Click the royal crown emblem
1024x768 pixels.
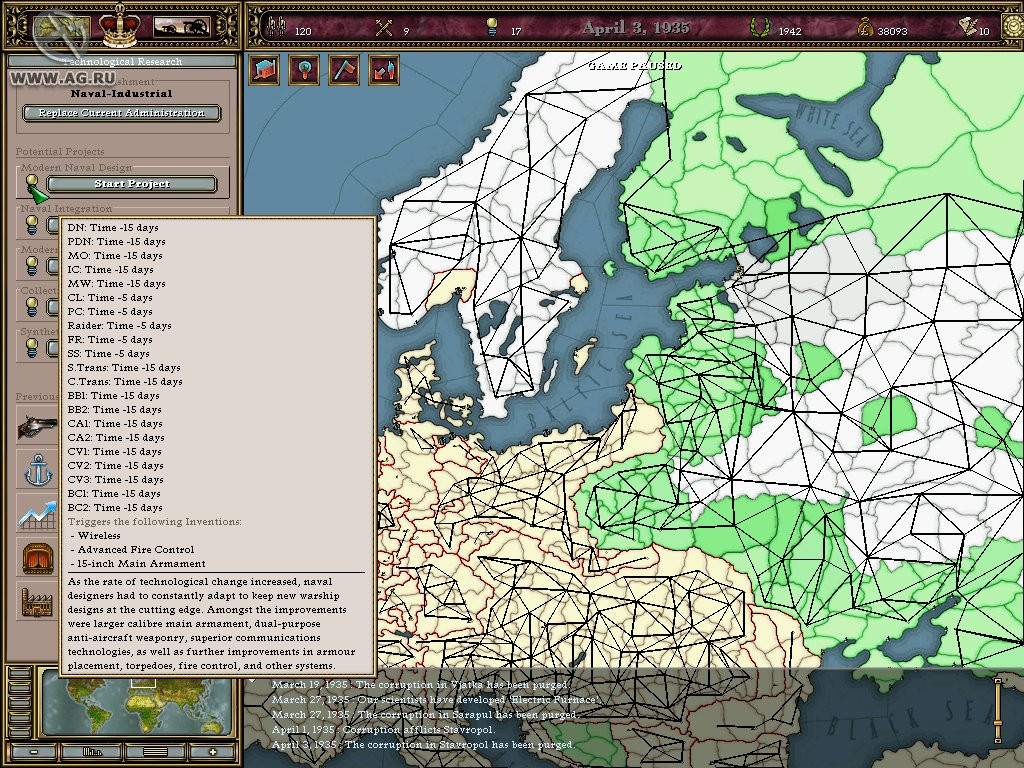[x=120, y=25]
